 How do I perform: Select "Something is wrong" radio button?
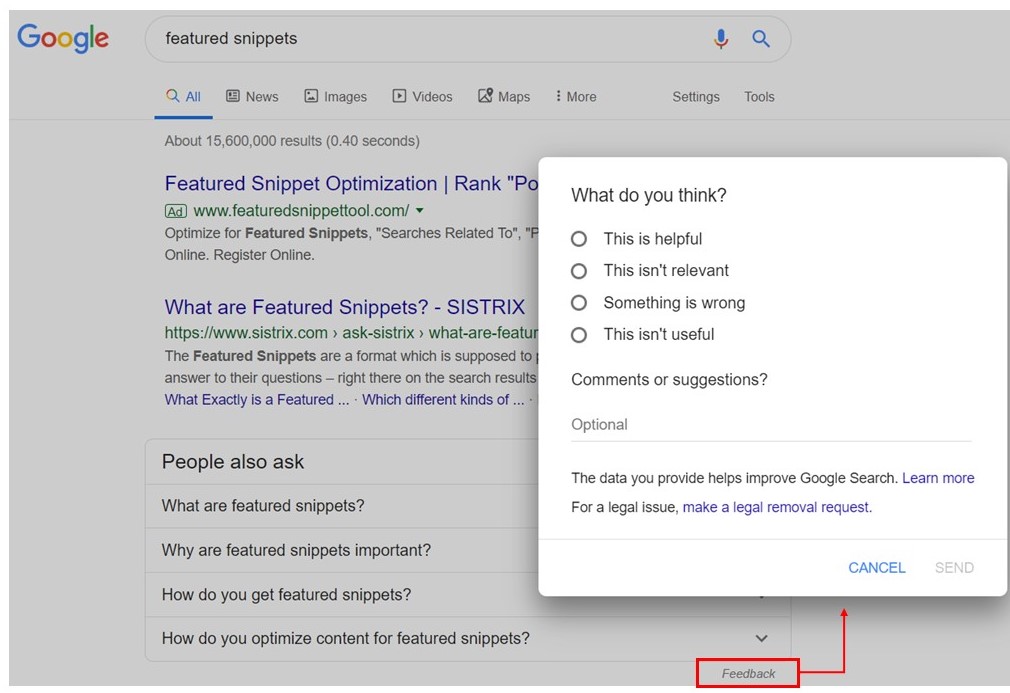pyautogui.click(x=579, y=303)
